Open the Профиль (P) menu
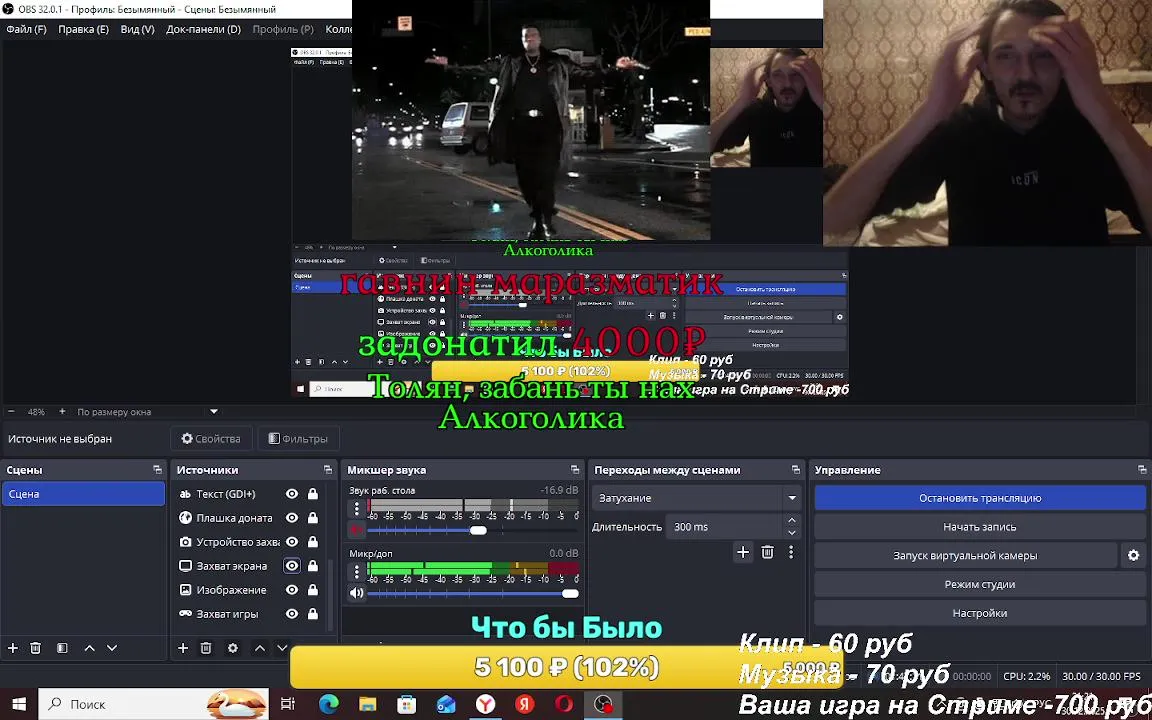Image resolution: width=1152 pixels, height=720 pixels. [x=283, y=29]
